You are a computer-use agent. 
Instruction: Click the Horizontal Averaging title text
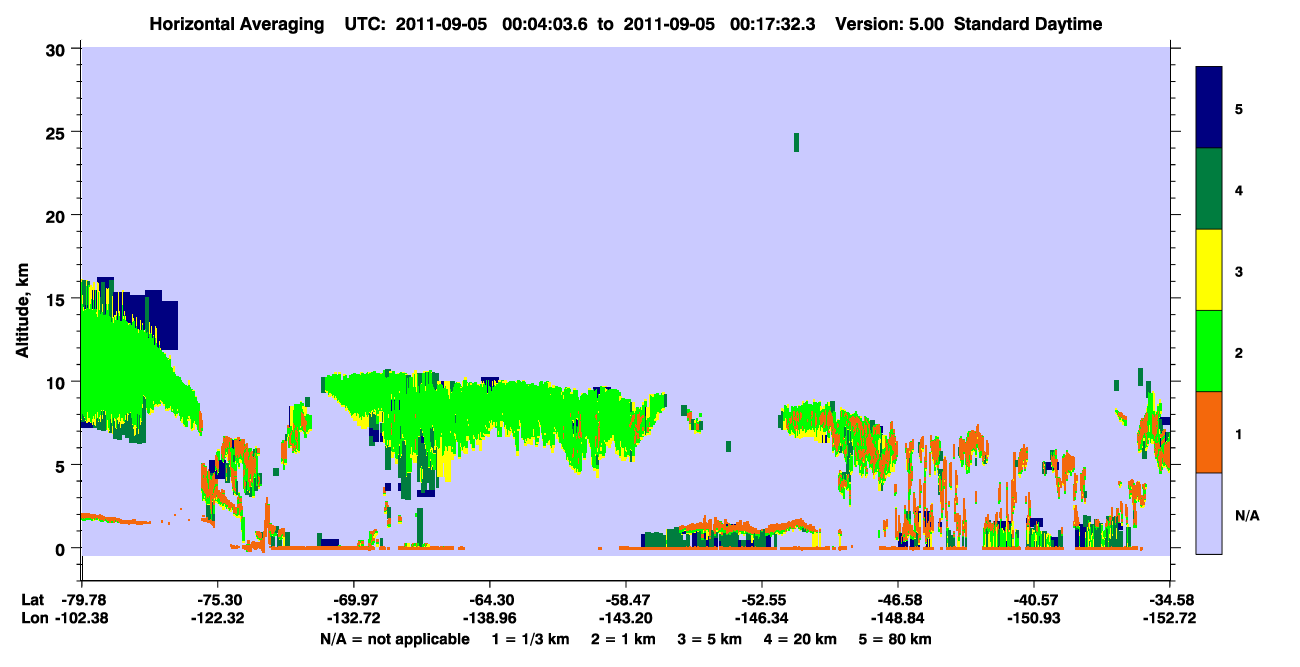point(236,24)
